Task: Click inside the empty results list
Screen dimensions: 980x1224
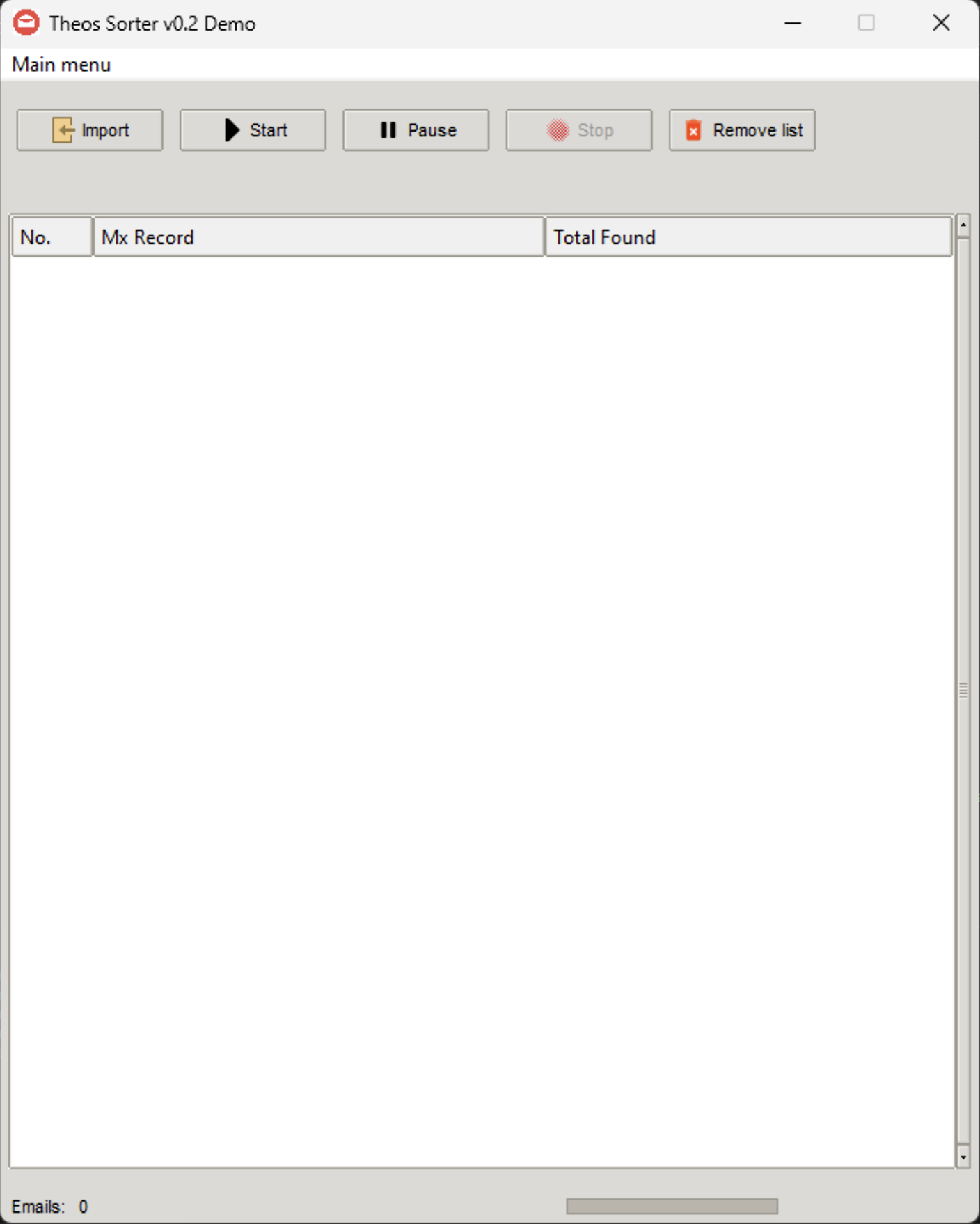Action: 480,696
